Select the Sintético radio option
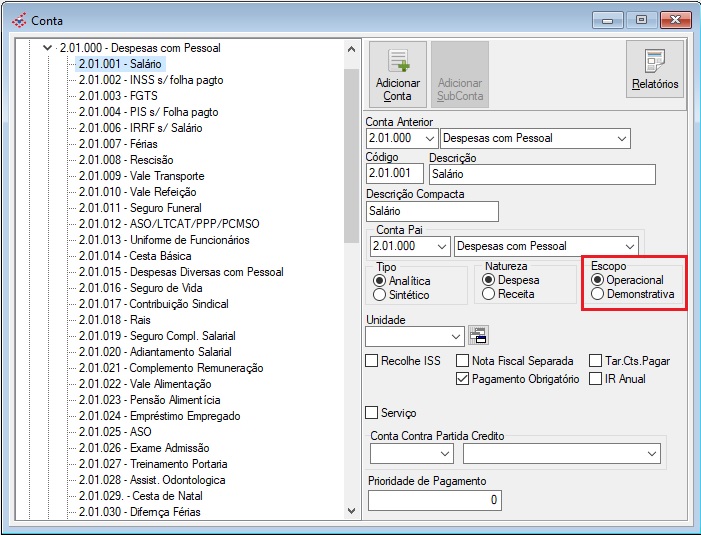 [x=380, y=295]
